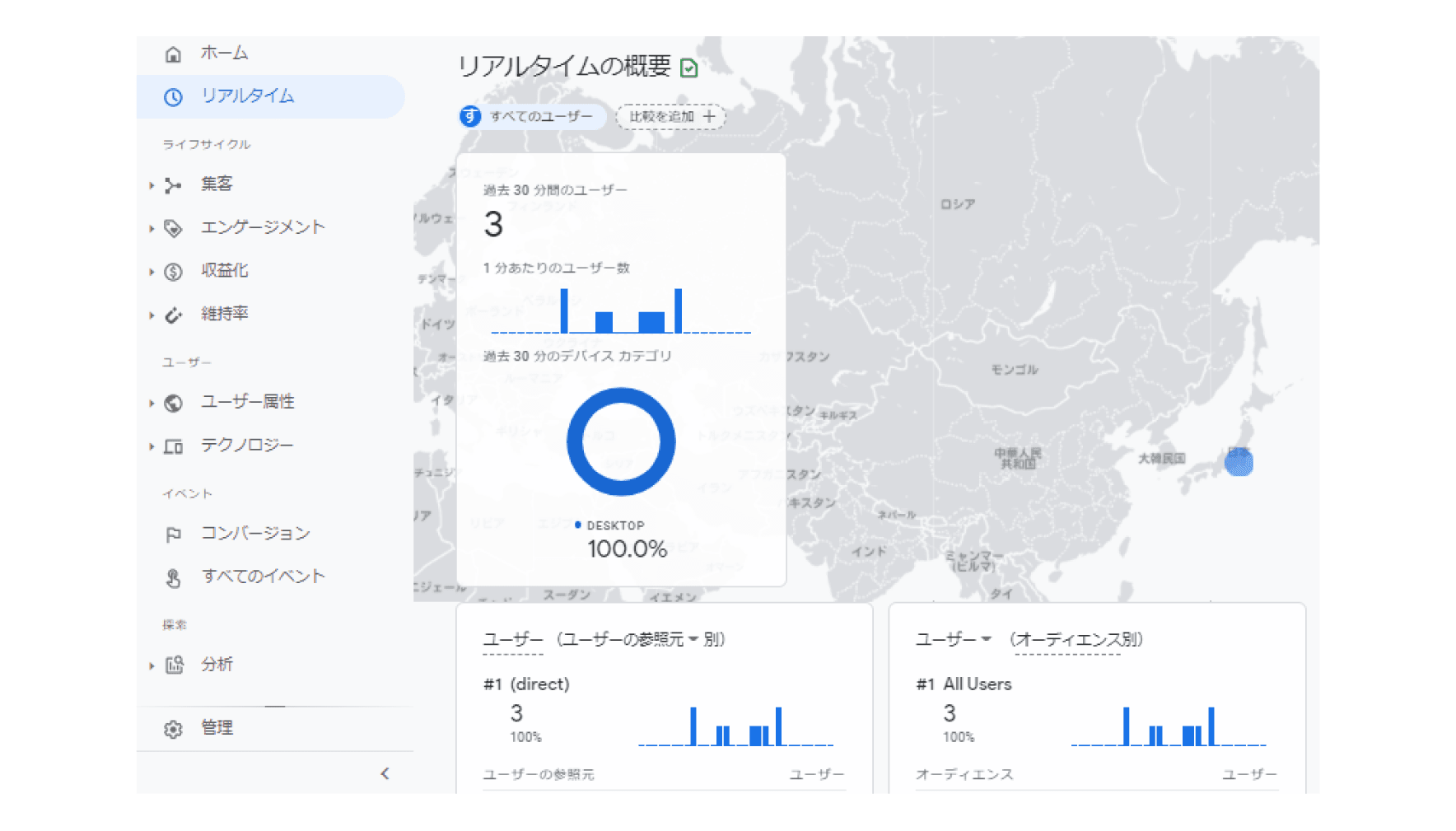Click the 大韓民国 label on the map
The image size is (1456, 831).
tap(1161, 459)
